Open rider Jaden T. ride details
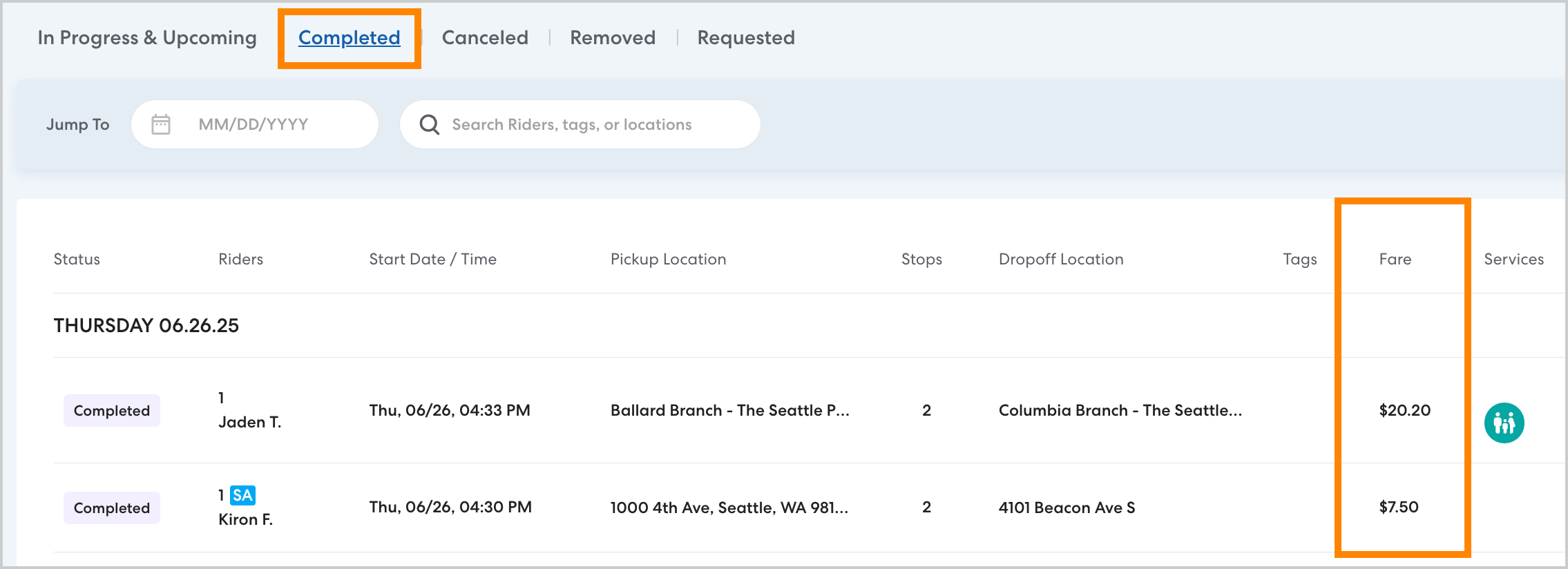 pyautogui.click(x=250, y=422)
